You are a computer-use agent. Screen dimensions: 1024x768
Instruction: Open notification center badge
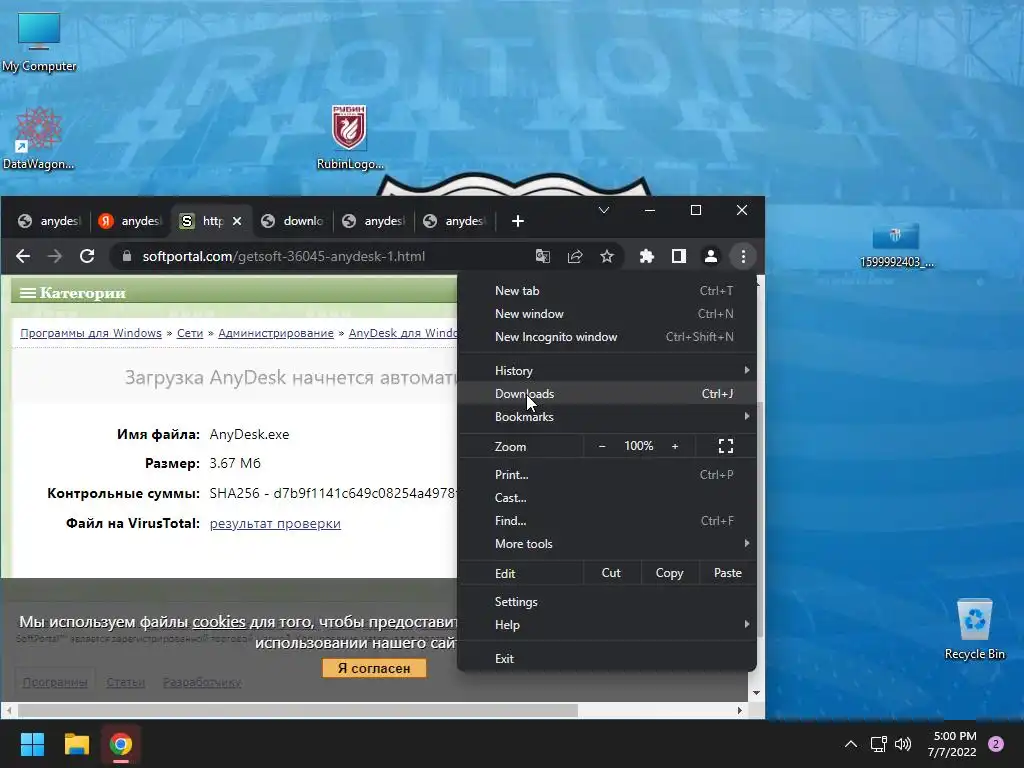pyautogui.click(x=996, y=744)
